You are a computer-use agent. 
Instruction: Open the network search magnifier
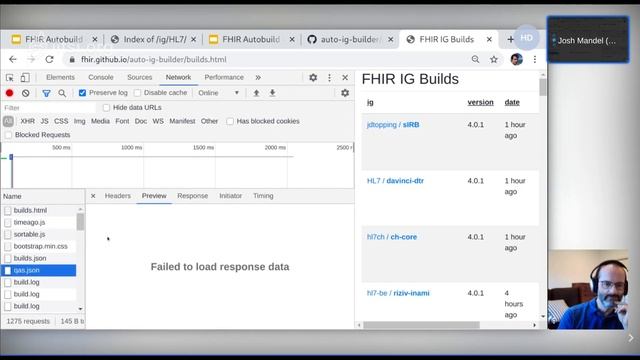[62, 93]
